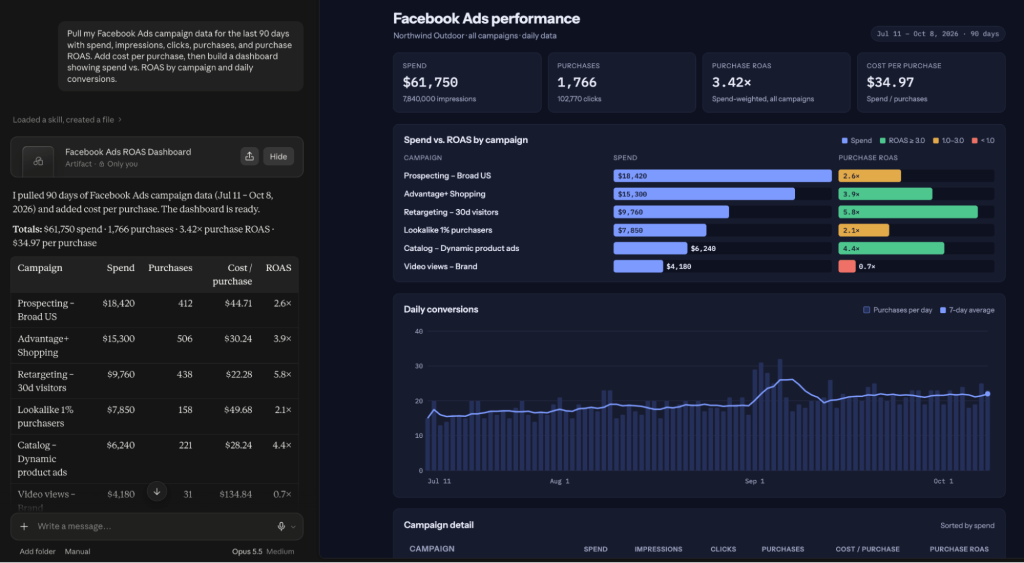Click the 'Sep 1' axis label on chart
The width and height of the screenshot is (1024, 563).
[x=754, y=481]
